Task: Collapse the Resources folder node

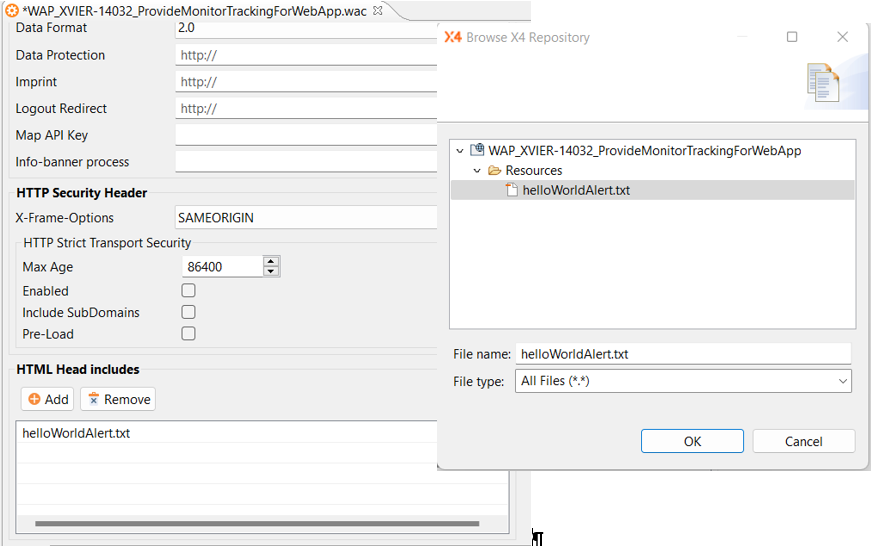Action: [x=478, y=171]
